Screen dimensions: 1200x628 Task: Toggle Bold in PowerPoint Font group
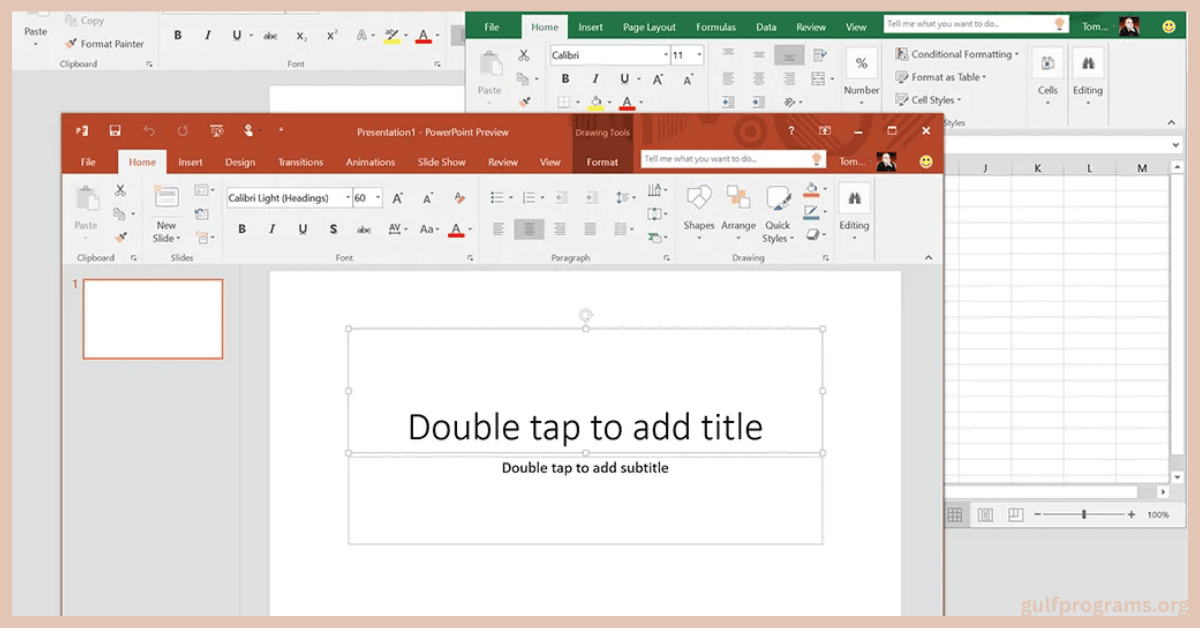[x=242, y=229]
